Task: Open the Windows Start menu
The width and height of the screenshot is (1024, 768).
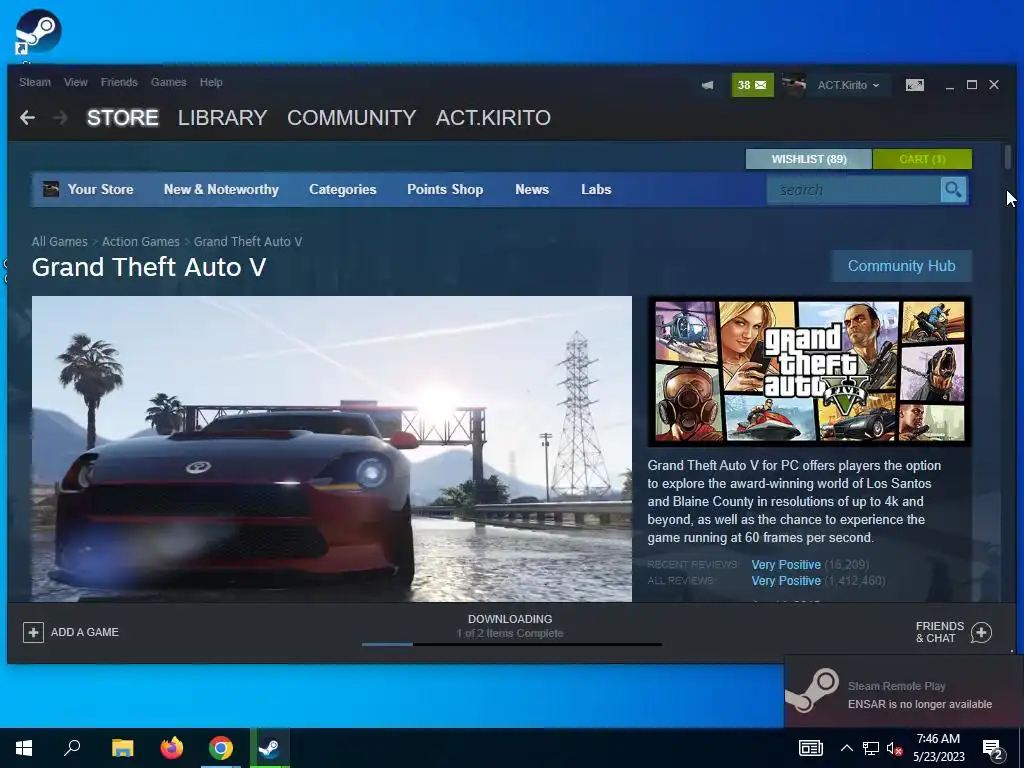Action: coord(24,748)
